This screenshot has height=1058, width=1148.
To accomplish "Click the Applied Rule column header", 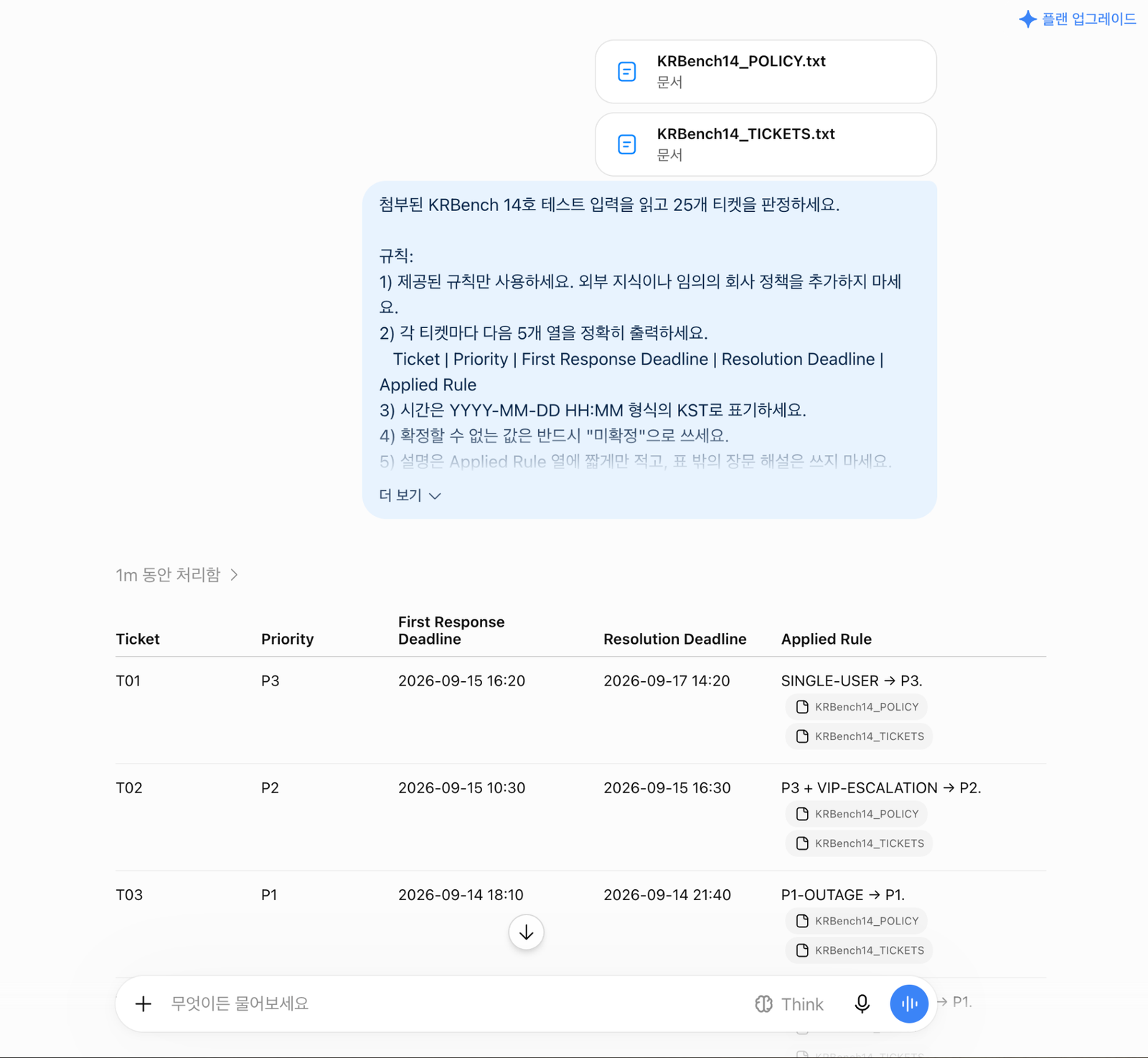I will 826,639.
